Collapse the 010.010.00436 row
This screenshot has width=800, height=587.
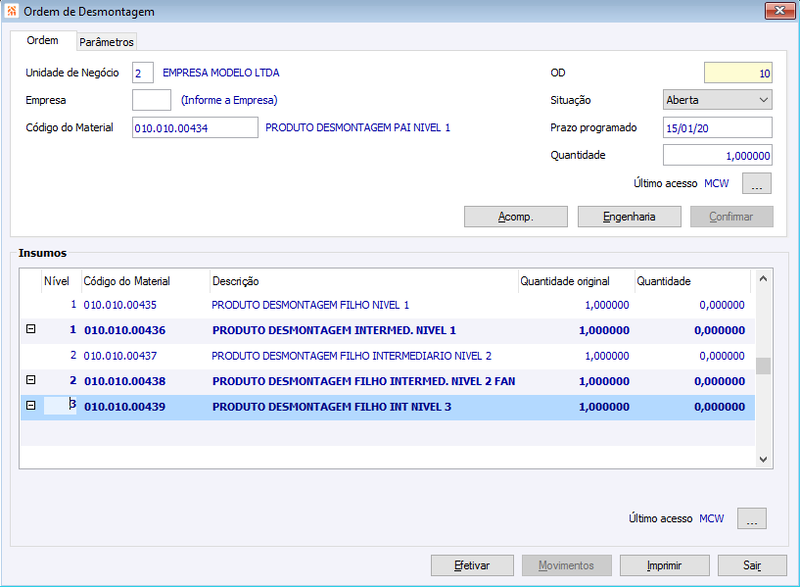31,329
